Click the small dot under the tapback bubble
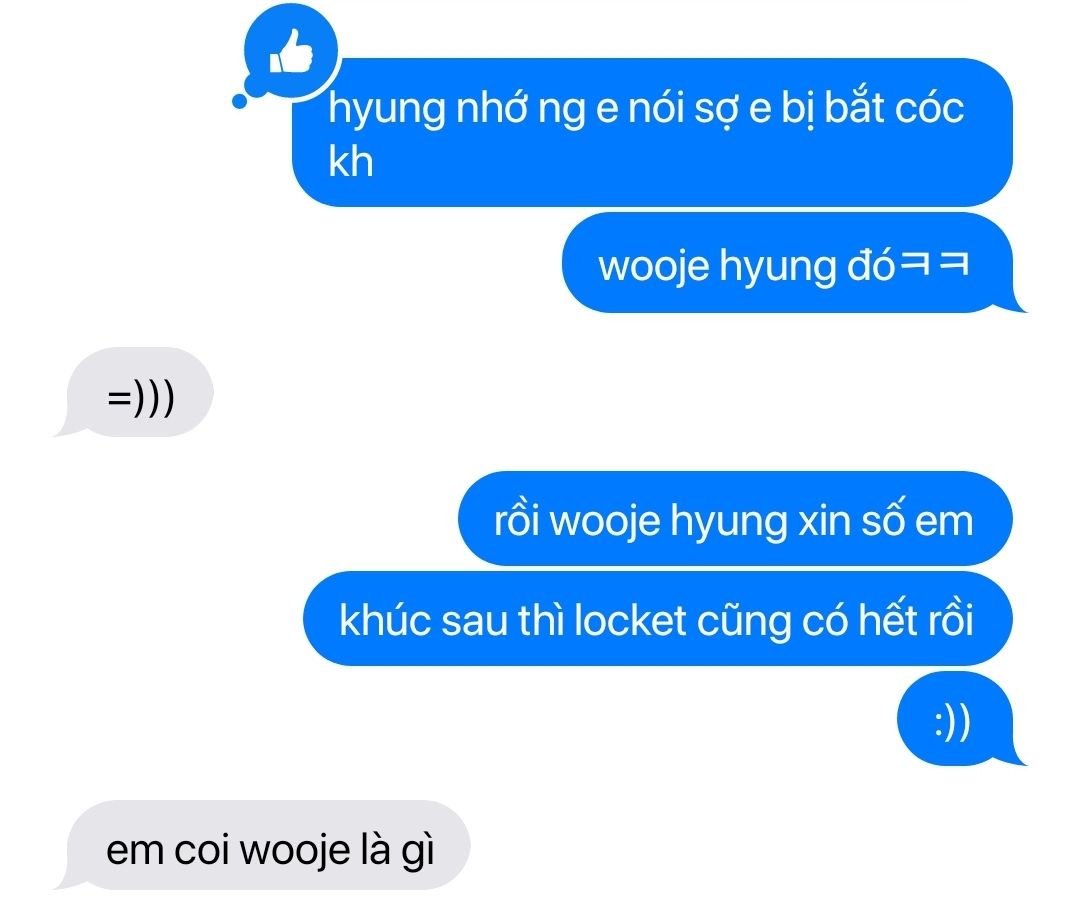This screenshot has height=911, width=1080. (240, 101)
